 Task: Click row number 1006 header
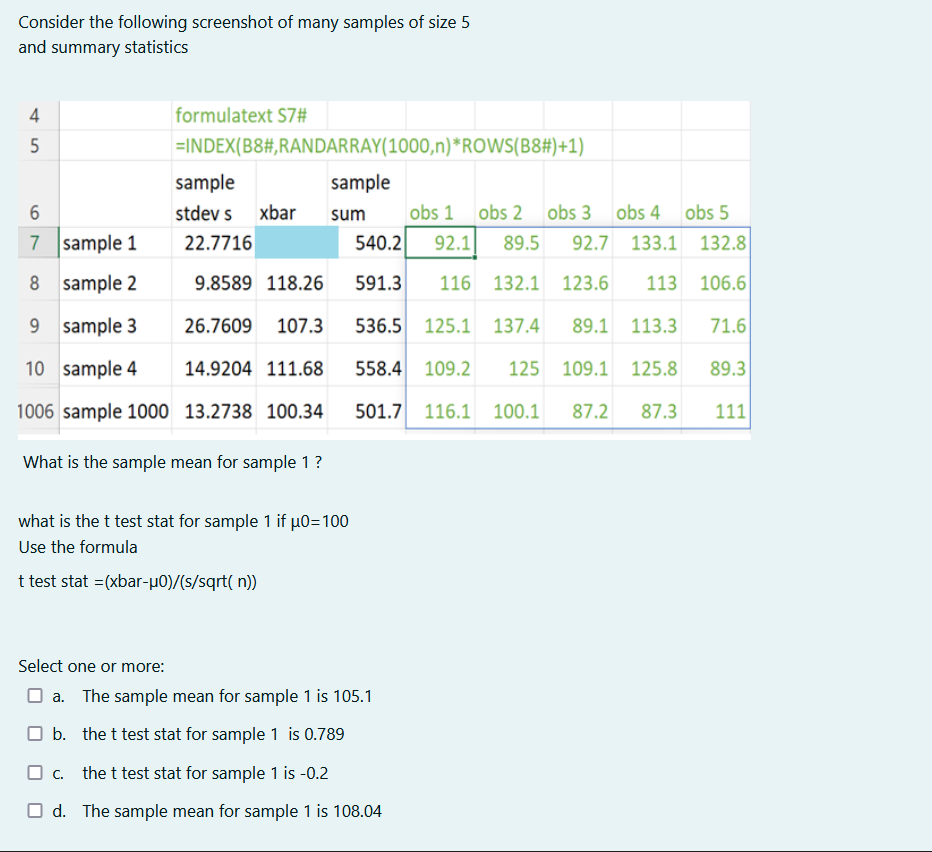point(35,411)
